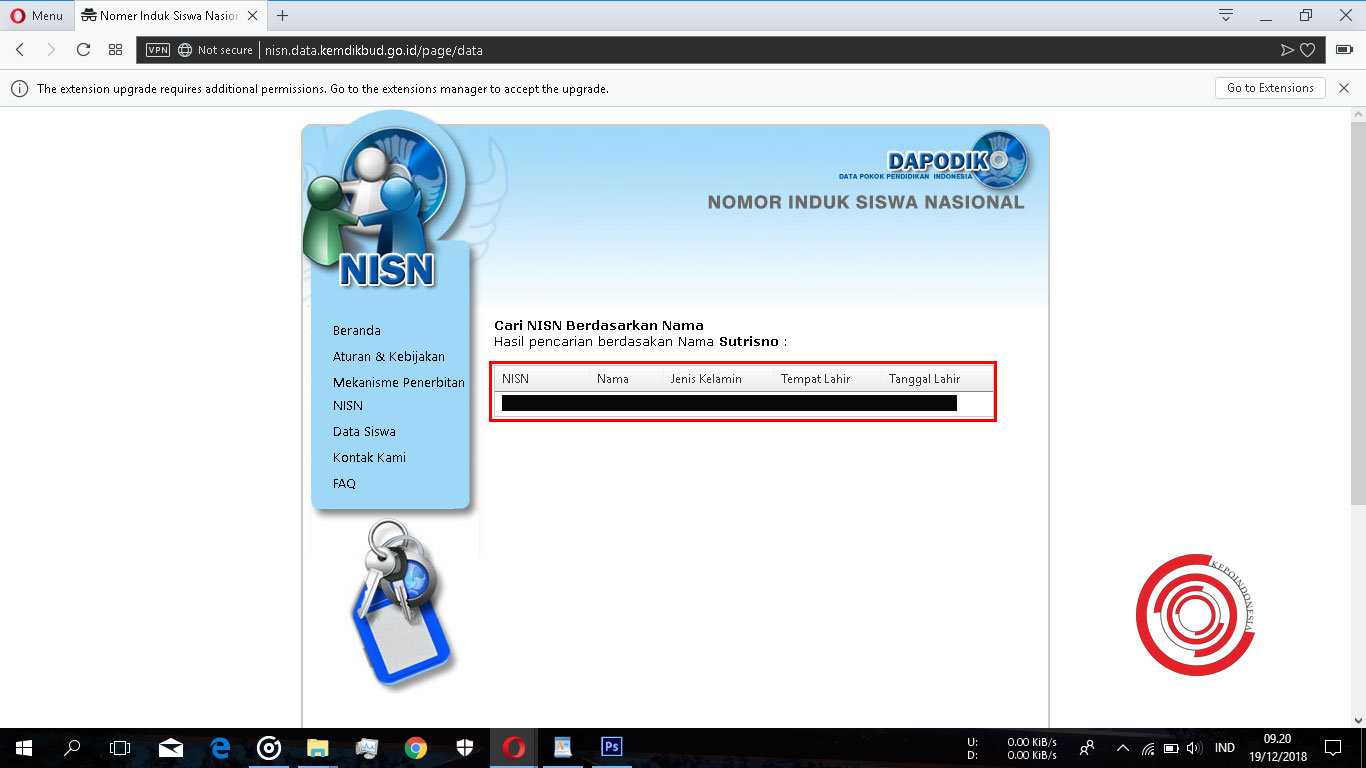1366x768 pixels.
Task: Reload the current page
Action: (83, 49)
